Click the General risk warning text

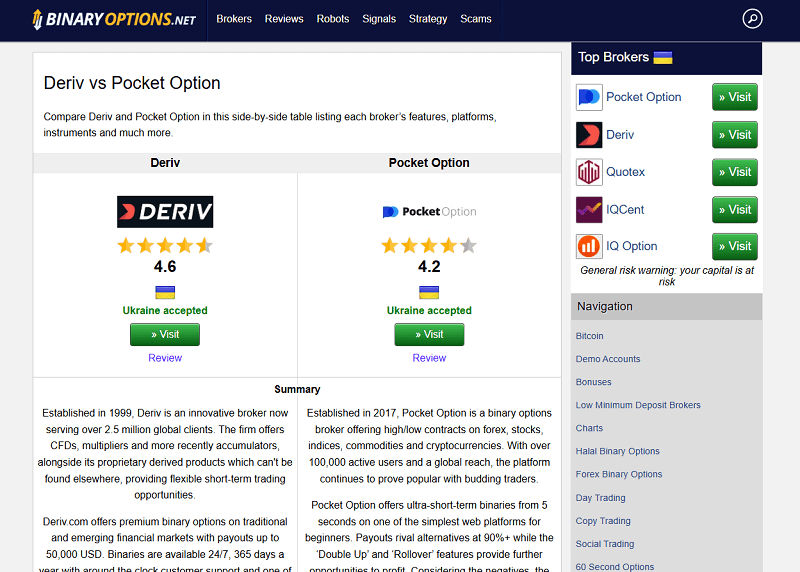click(x=666, y=276)
